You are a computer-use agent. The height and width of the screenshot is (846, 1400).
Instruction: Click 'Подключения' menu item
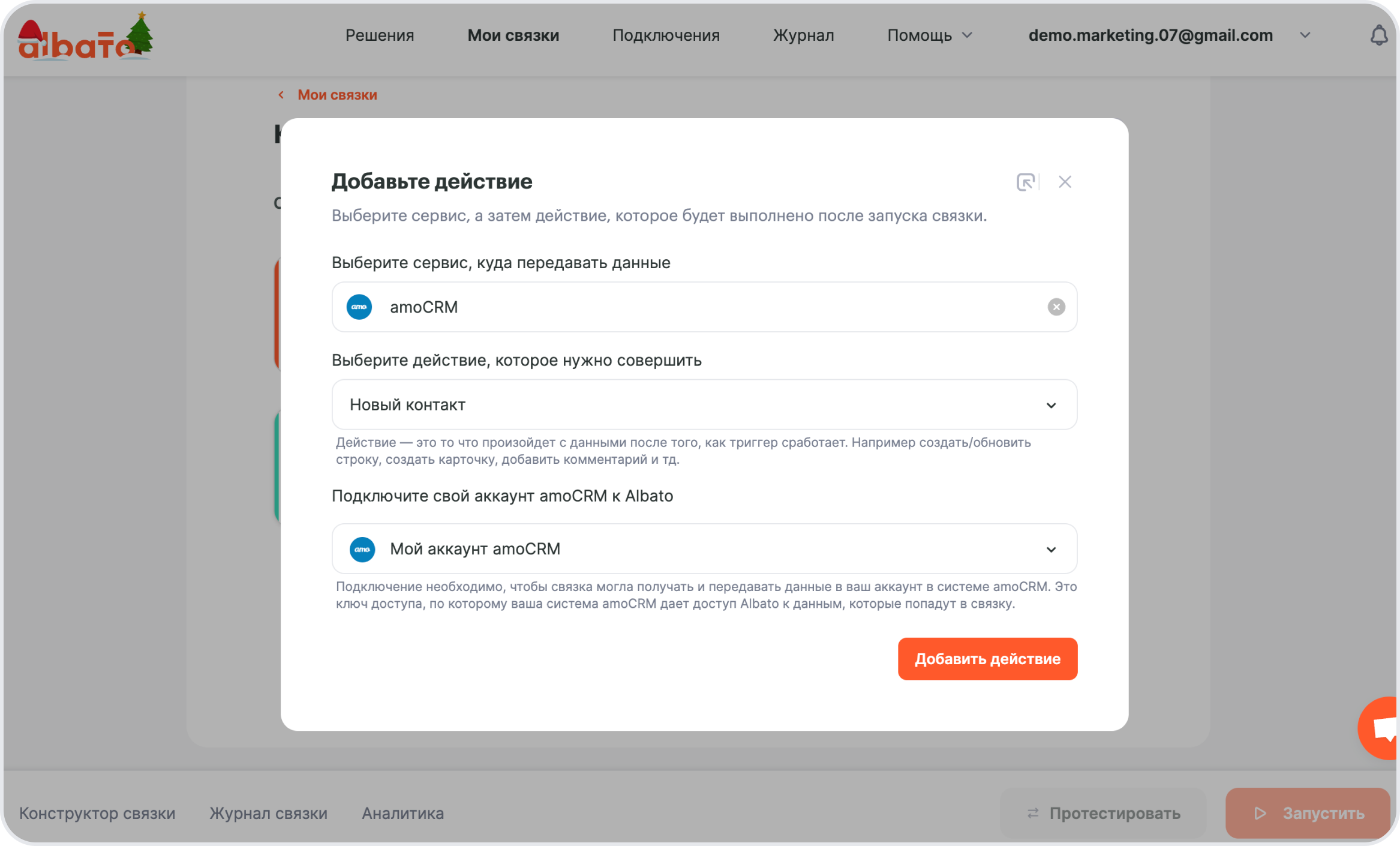pos(667,35)
